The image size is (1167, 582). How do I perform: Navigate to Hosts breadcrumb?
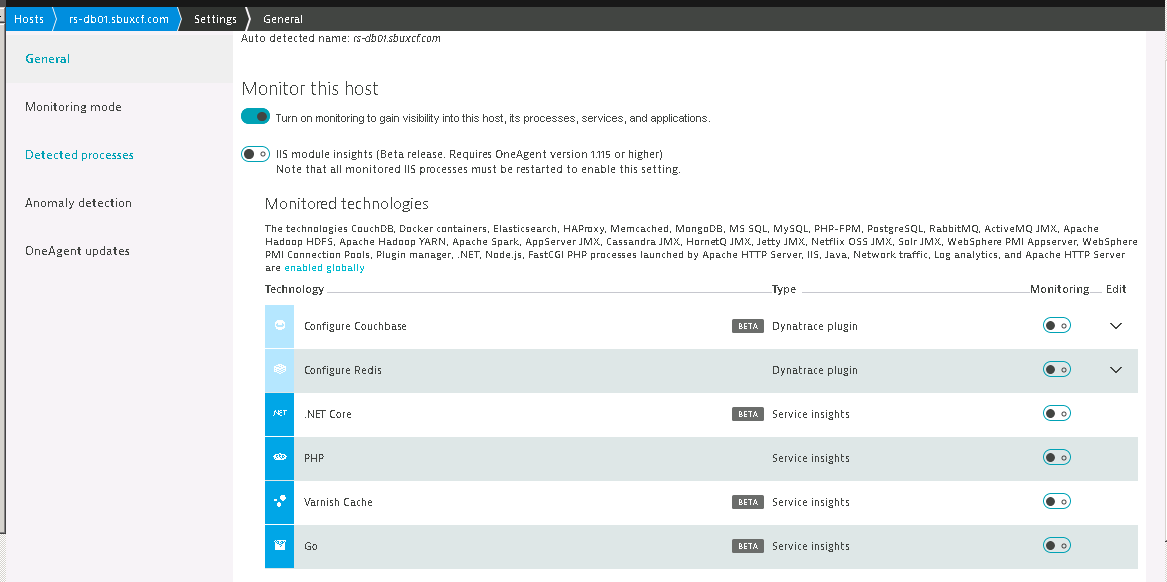(x=29, y=19)
